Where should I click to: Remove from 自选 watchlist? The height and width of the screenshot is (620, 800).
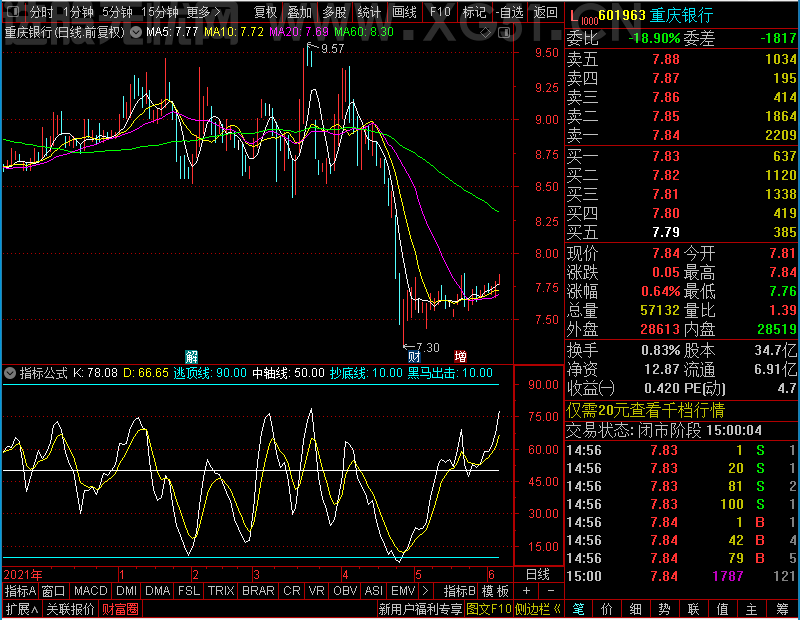click(x=510, y=12)
